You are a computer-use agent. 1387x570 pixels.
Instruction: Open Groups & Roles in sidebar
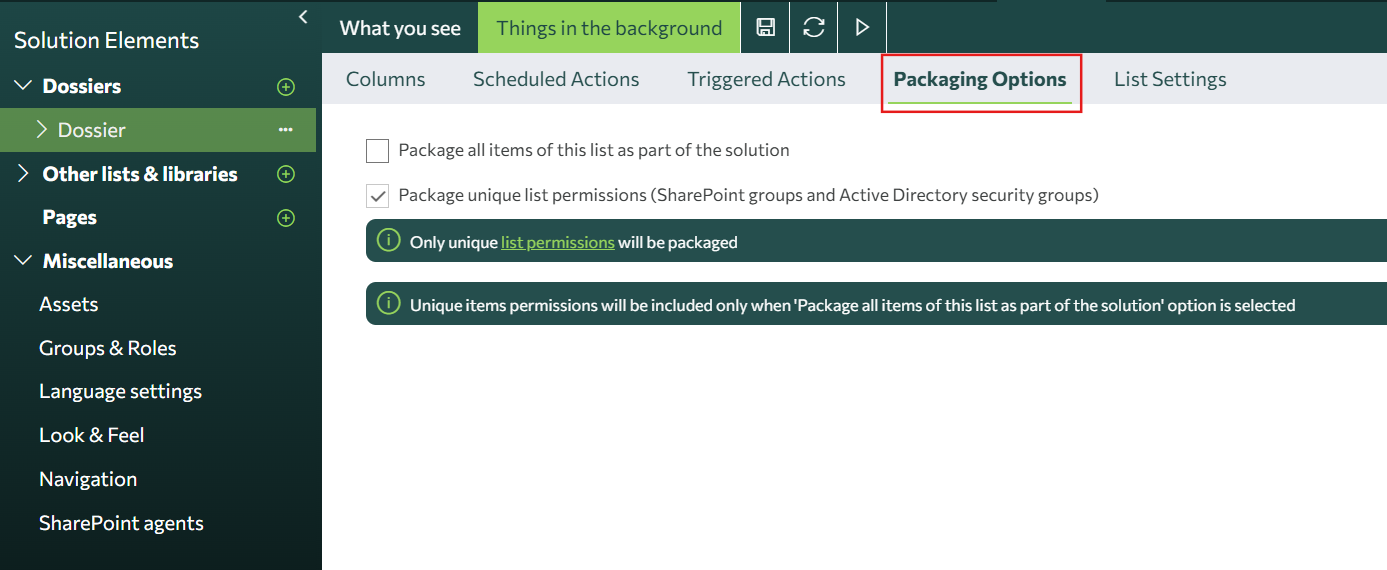tap(107, 348)
